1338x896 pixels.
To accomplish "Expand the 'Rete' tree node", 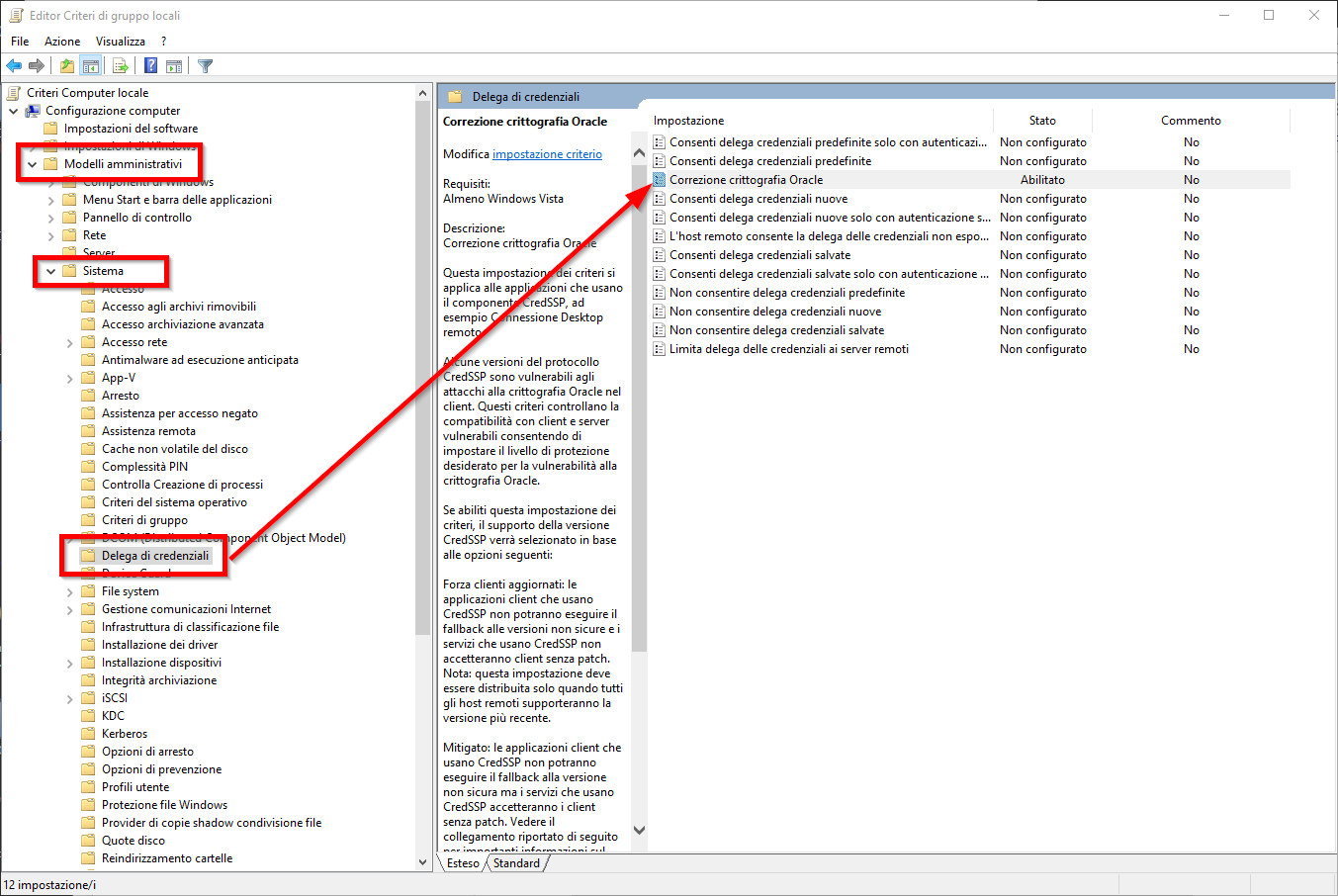I will coord(51,234).
